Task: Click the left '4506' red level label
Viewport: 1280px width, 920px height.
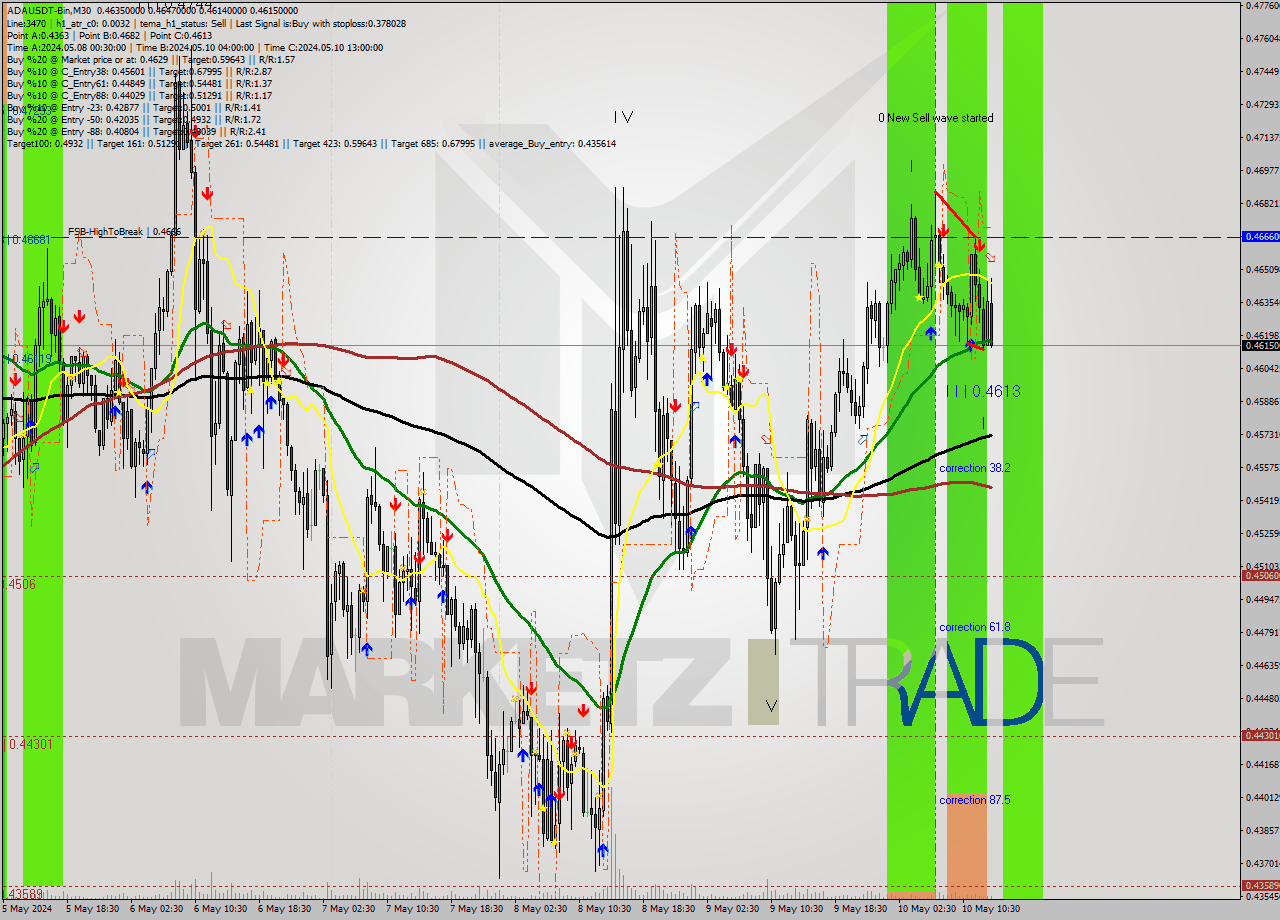Action: [21, 584]
